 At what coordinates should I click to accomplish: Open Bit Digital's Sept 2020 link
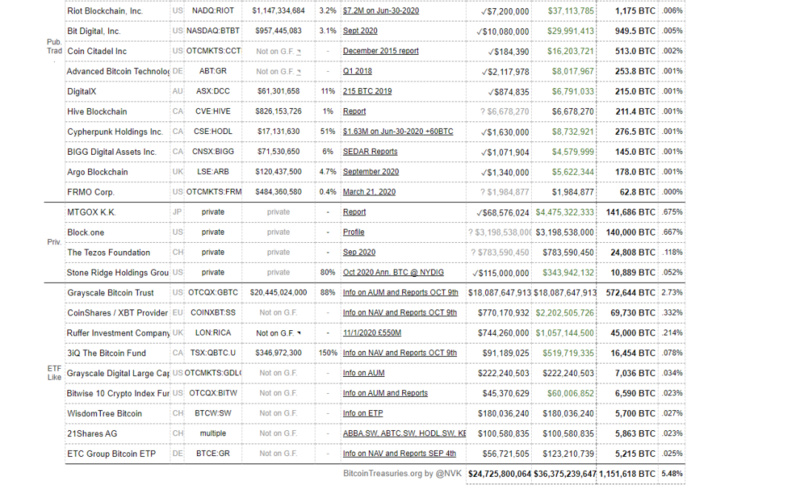(x=360, y=31)
